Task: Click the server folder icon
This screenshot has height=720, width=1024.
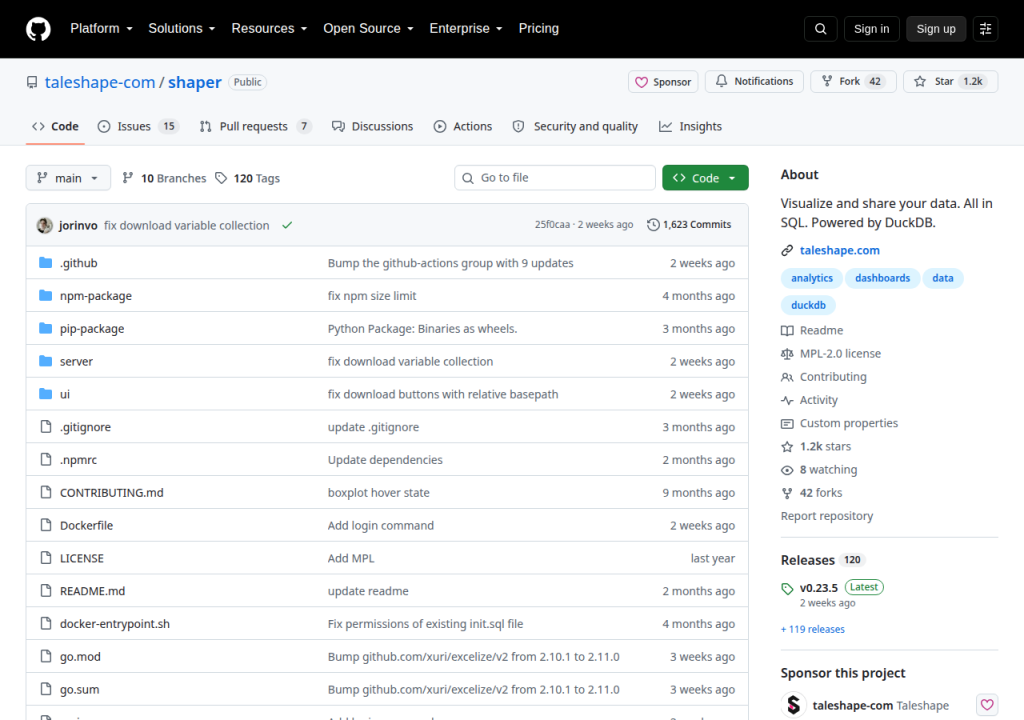Action: point(45,361)
